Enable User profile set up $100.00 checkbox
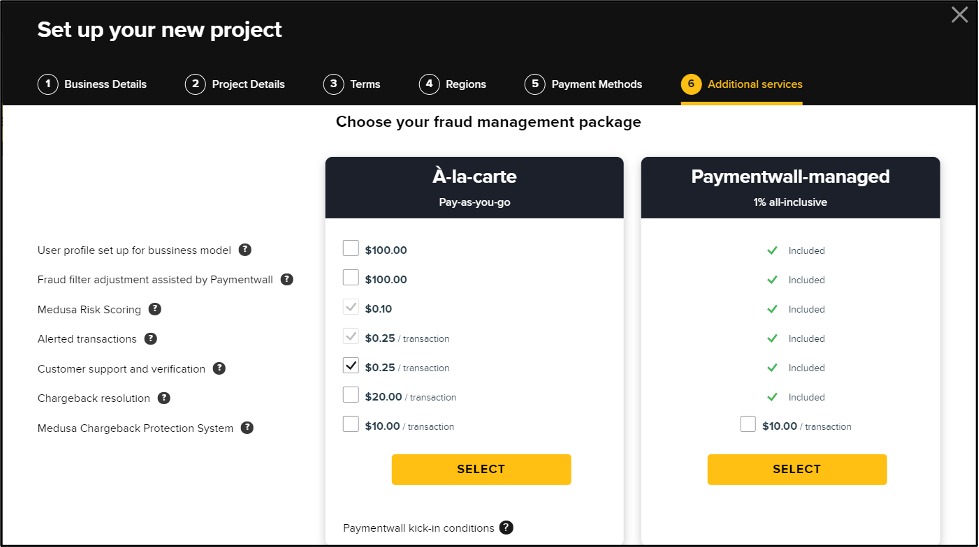The width and height of the screenshot is (979, 547). (x=351, y=249)
